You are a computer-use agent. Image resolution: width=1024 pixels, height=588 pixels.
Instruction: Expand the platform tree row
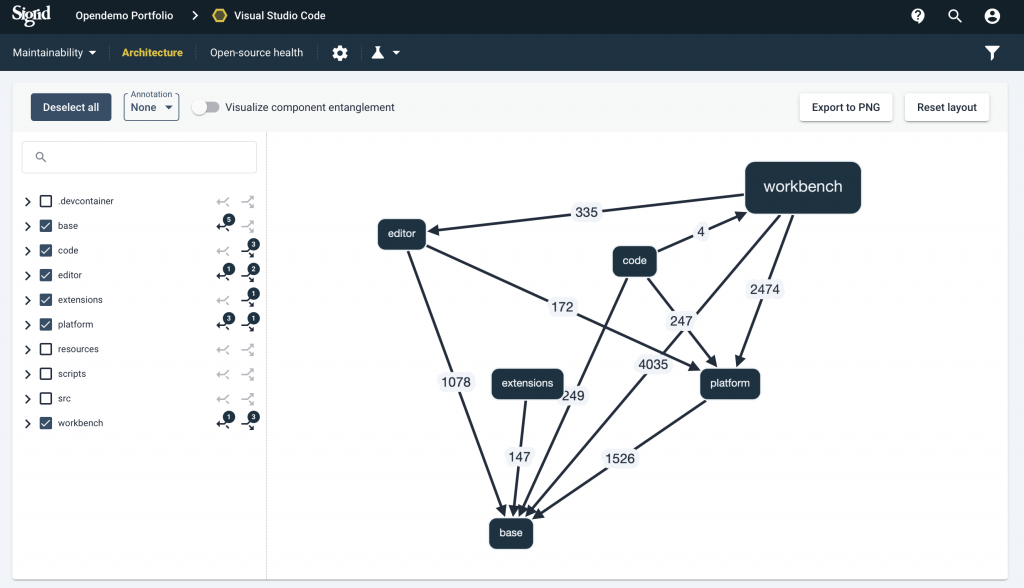point(27,325)
